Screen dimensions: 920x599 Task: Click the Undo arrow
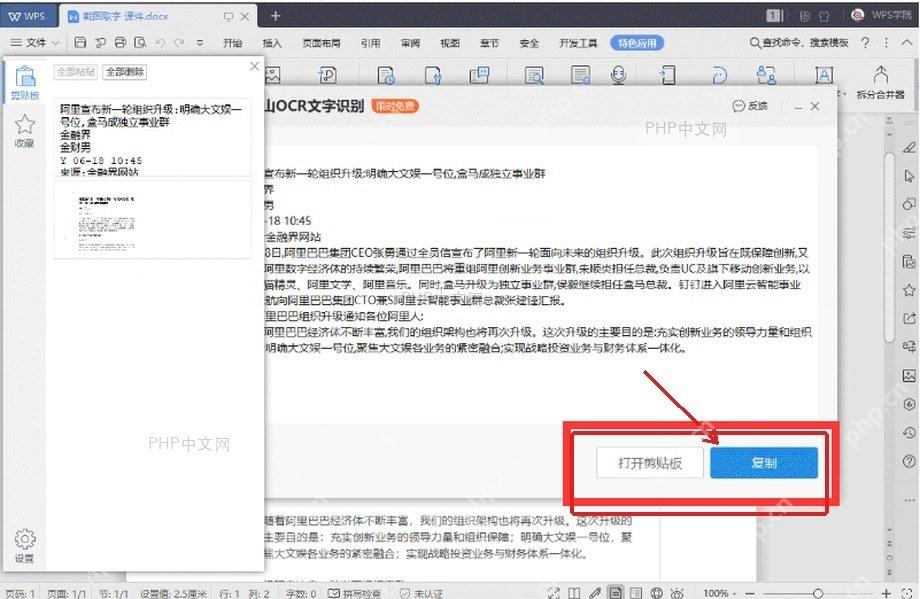(x=160, y=42)
